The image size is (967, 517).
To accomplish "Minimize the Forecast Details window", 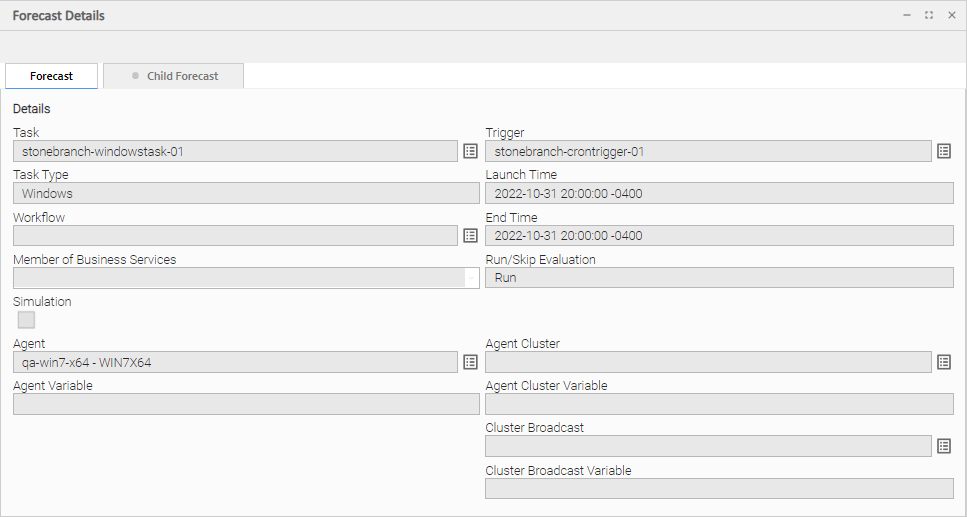I will [907, 15].
